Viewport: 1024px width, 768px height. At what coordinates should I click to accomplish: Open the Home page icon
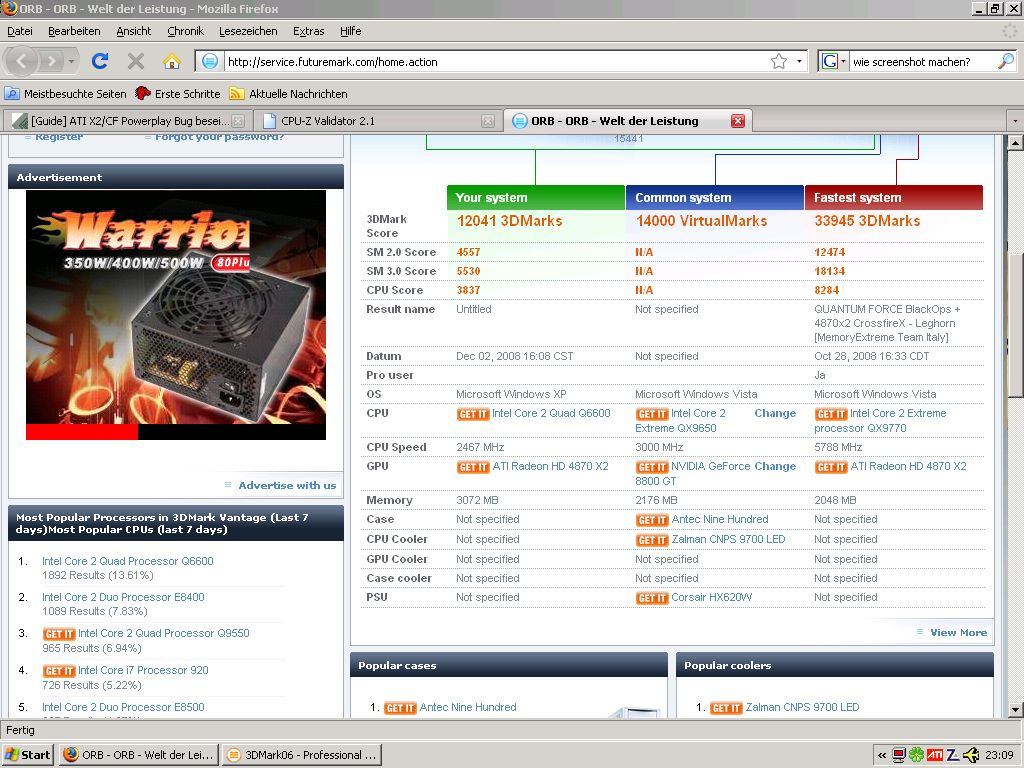point(172,61)
